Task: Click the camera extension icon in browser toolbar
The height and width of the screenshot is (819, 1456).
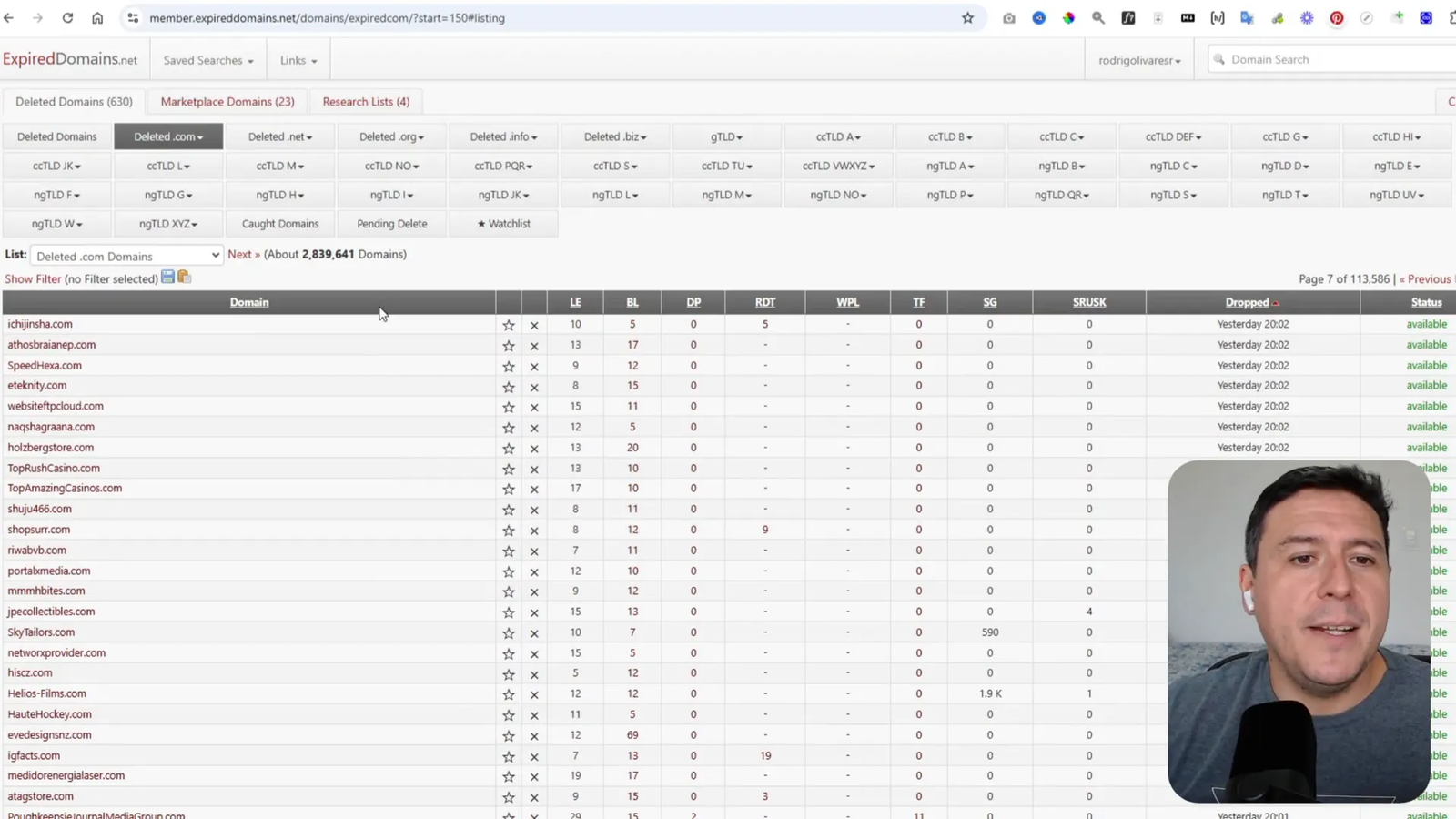Action: click(x=1009, y=18)
